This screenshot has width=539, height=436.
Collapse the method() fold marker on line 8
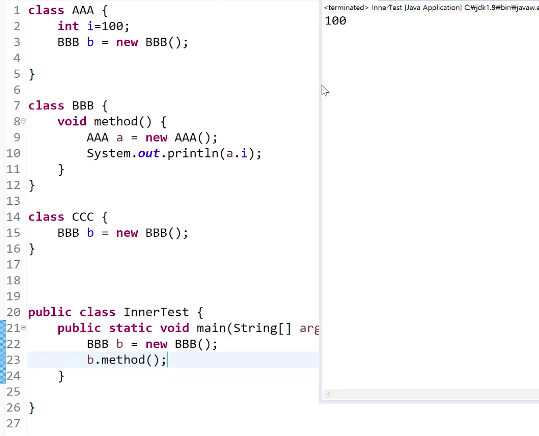pos(23,121)
